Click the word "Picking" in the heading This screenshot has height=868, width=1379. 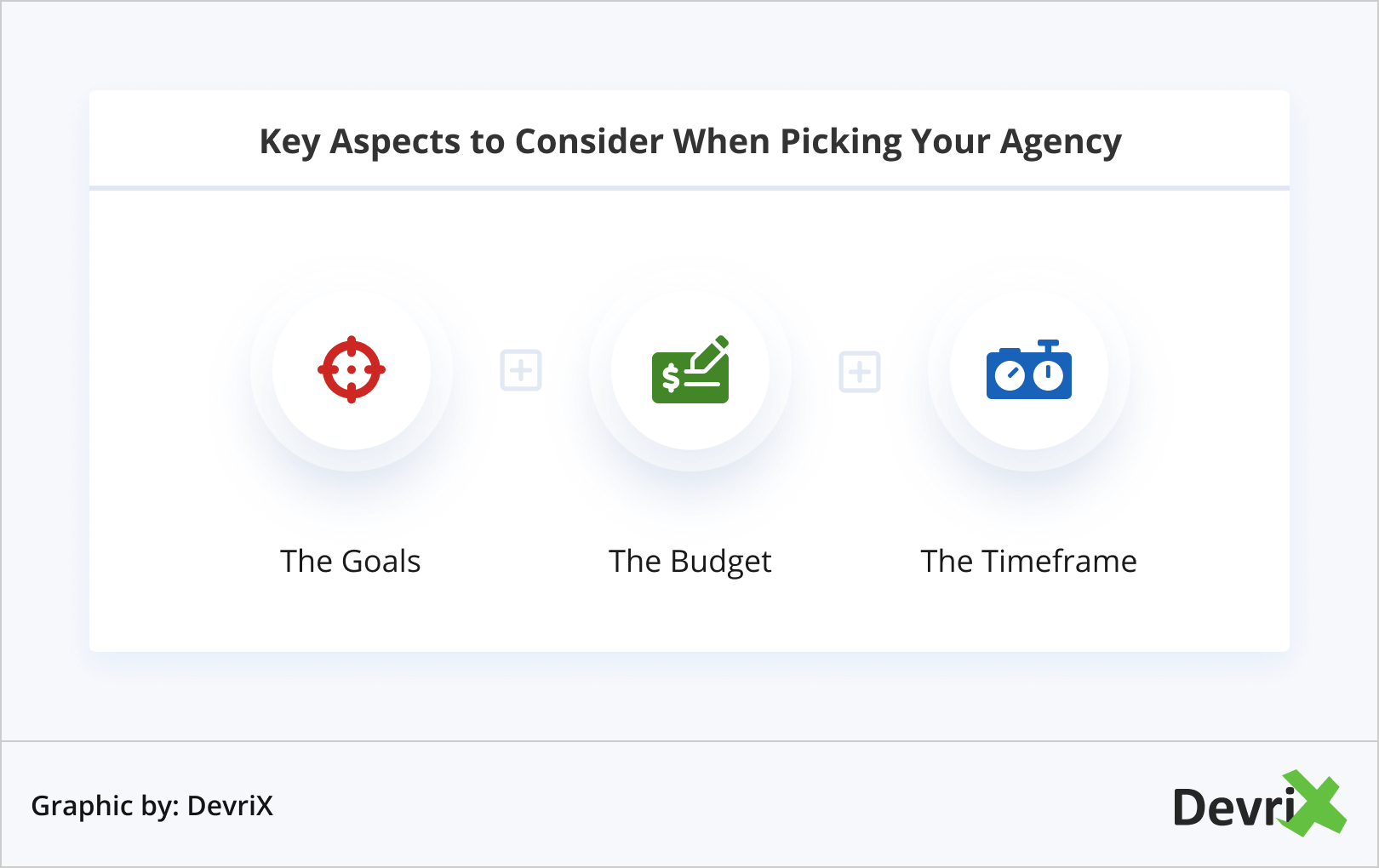pos(841,142)
